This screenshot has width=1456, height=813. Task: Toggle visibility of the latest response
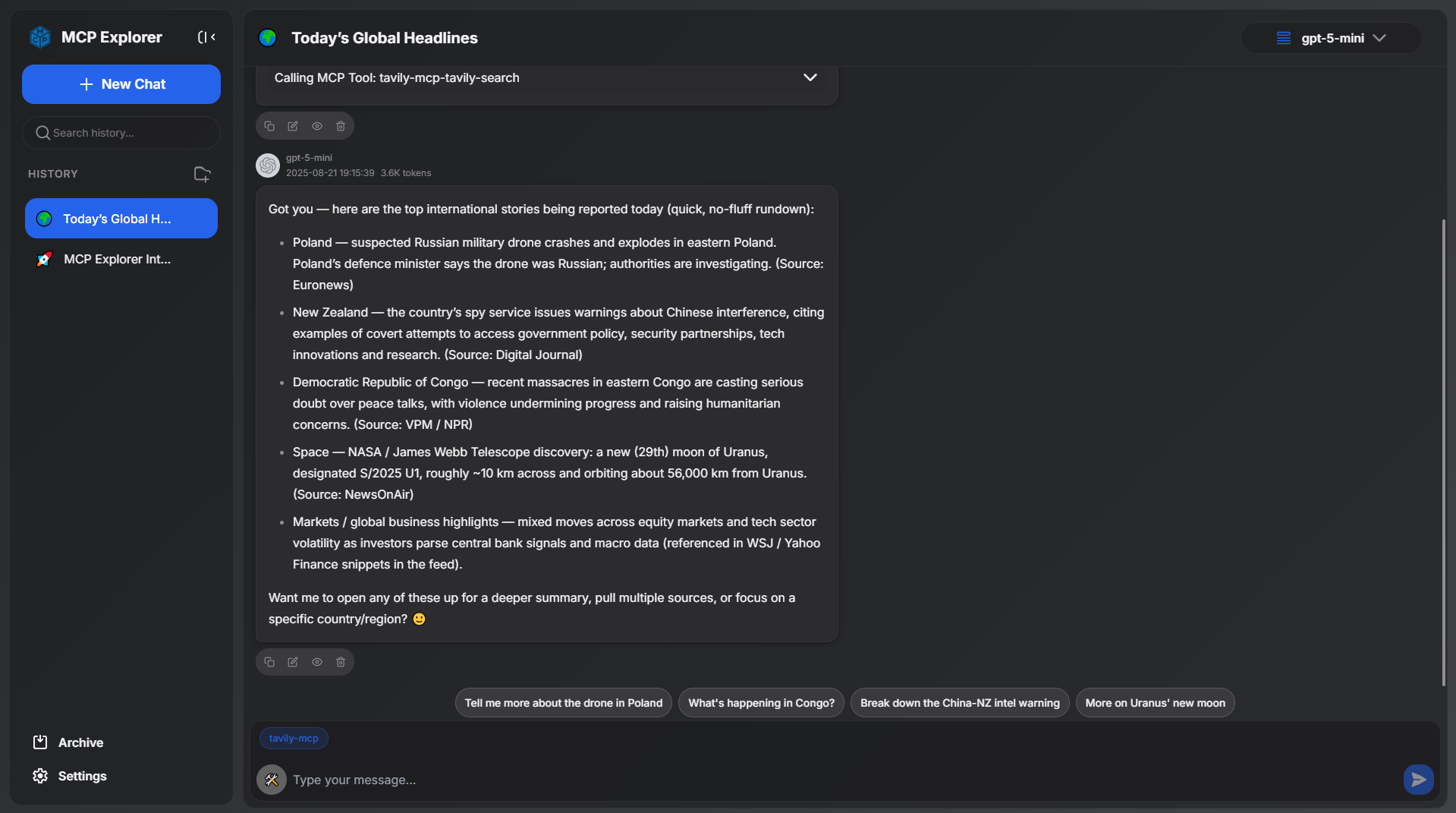coord(317,662)
